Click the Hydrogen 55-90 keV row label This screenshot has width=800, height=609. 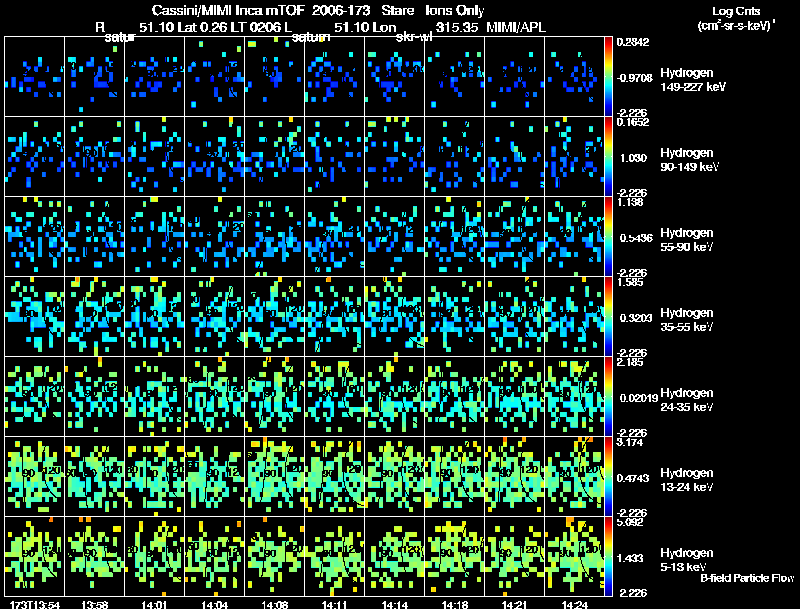click(x=687, y=240)
